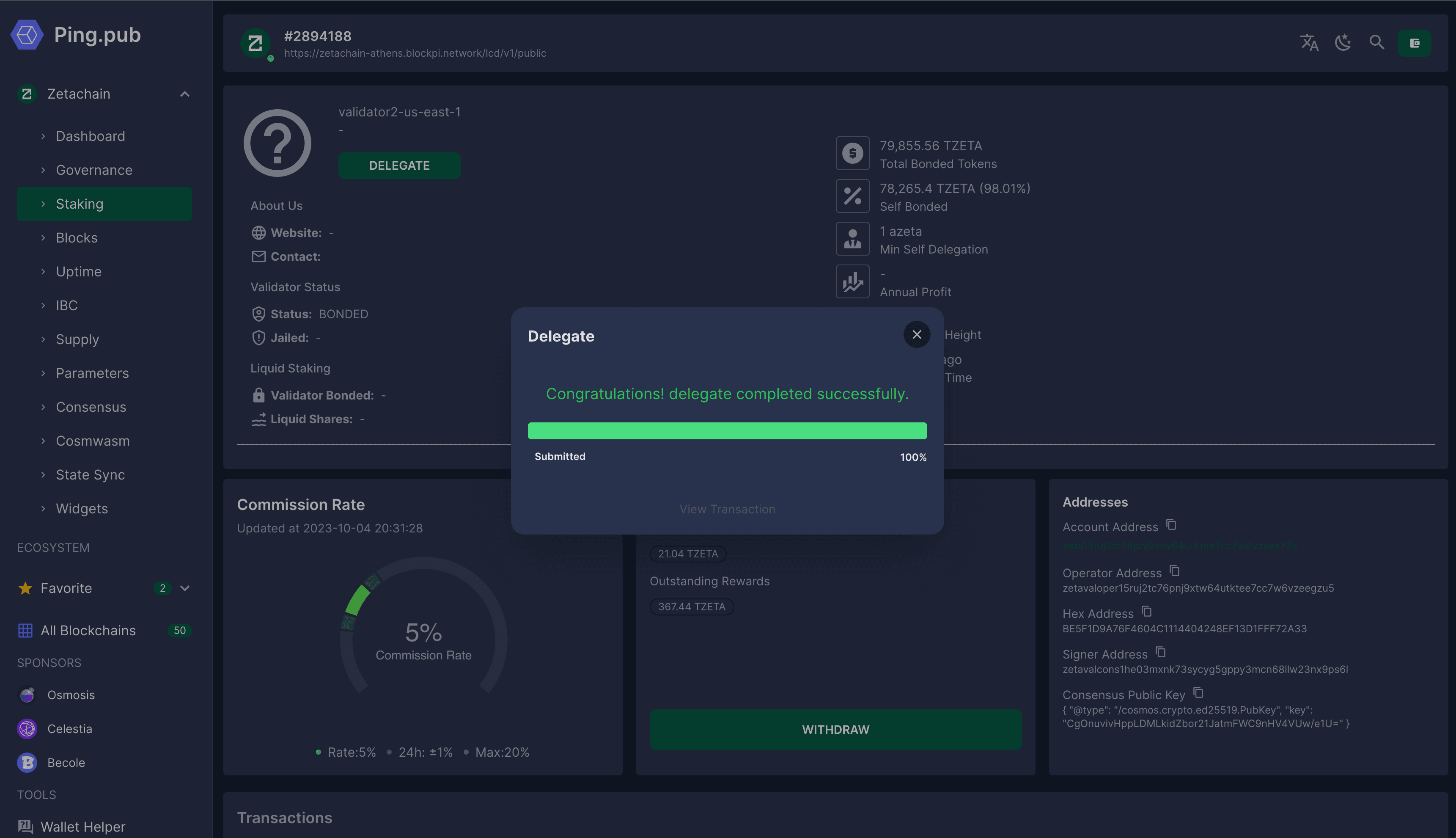This screenshot has width=1456, height=838.
Task: Open the Osmosis sponsor entry
Action: point(71,695)
